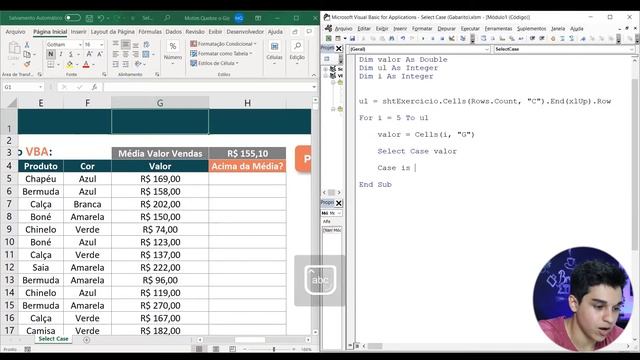Click the align left icon
This screenshot has height=360, width=640.
coord(116,54)
